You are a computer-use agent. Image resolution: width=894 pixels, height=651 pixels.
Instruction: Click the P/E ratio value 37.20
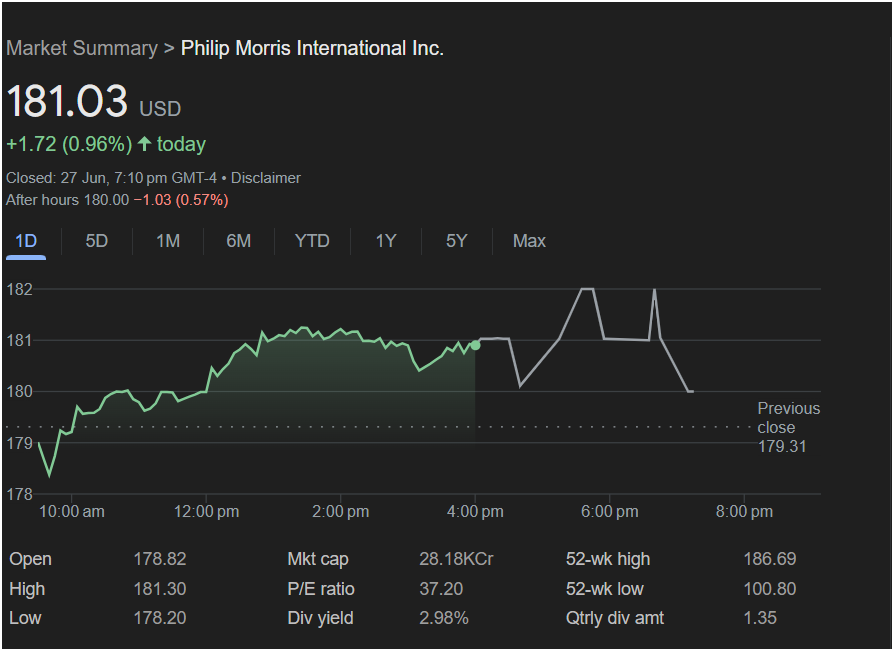click(441, 589)
